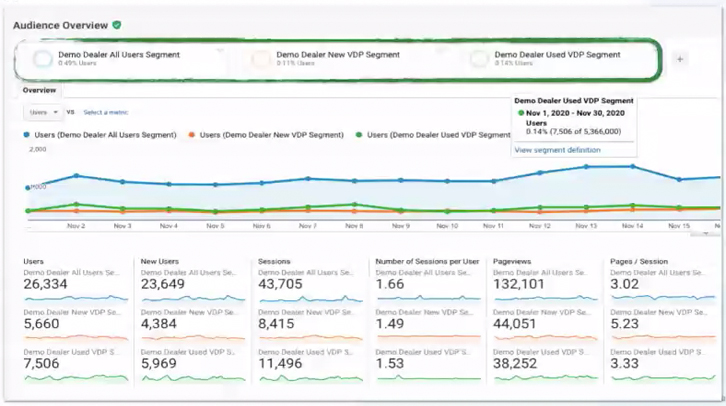Screen dimensions: 726x406
Task: Click the Nov 10 axis label
Action: (447, 226)
